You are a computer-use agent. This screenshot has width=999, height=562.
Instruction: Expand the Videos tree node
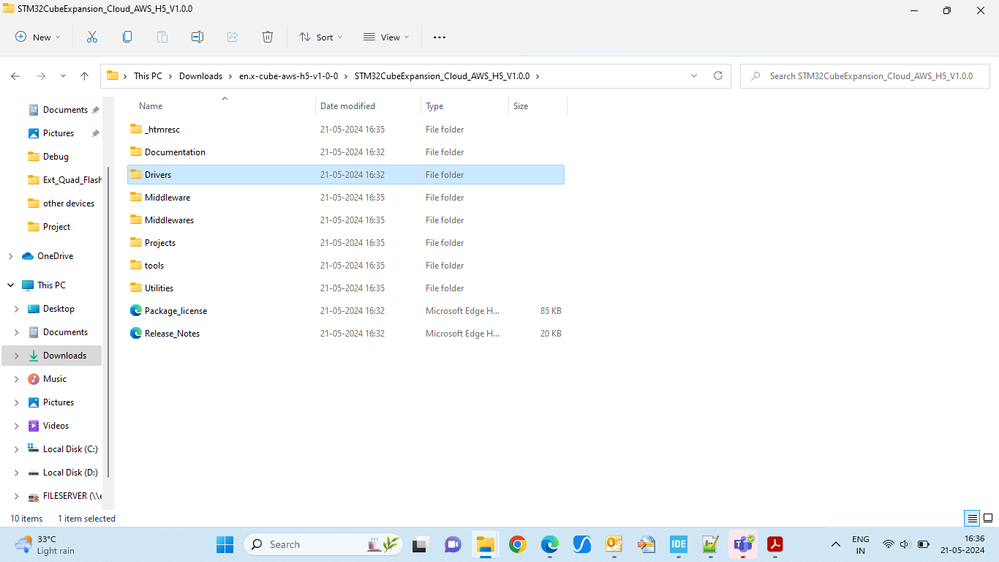click(17, 426)
